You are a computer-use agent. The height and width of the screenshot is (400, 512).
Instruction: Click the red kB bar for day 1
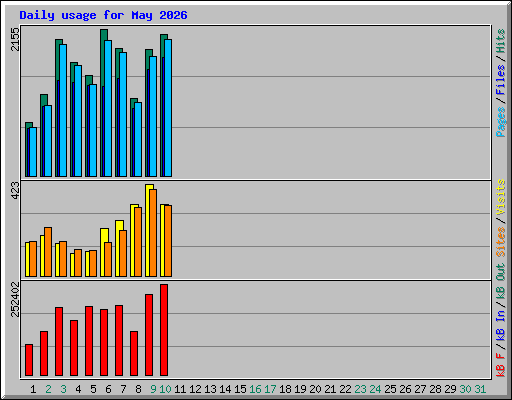pos(29,360)
